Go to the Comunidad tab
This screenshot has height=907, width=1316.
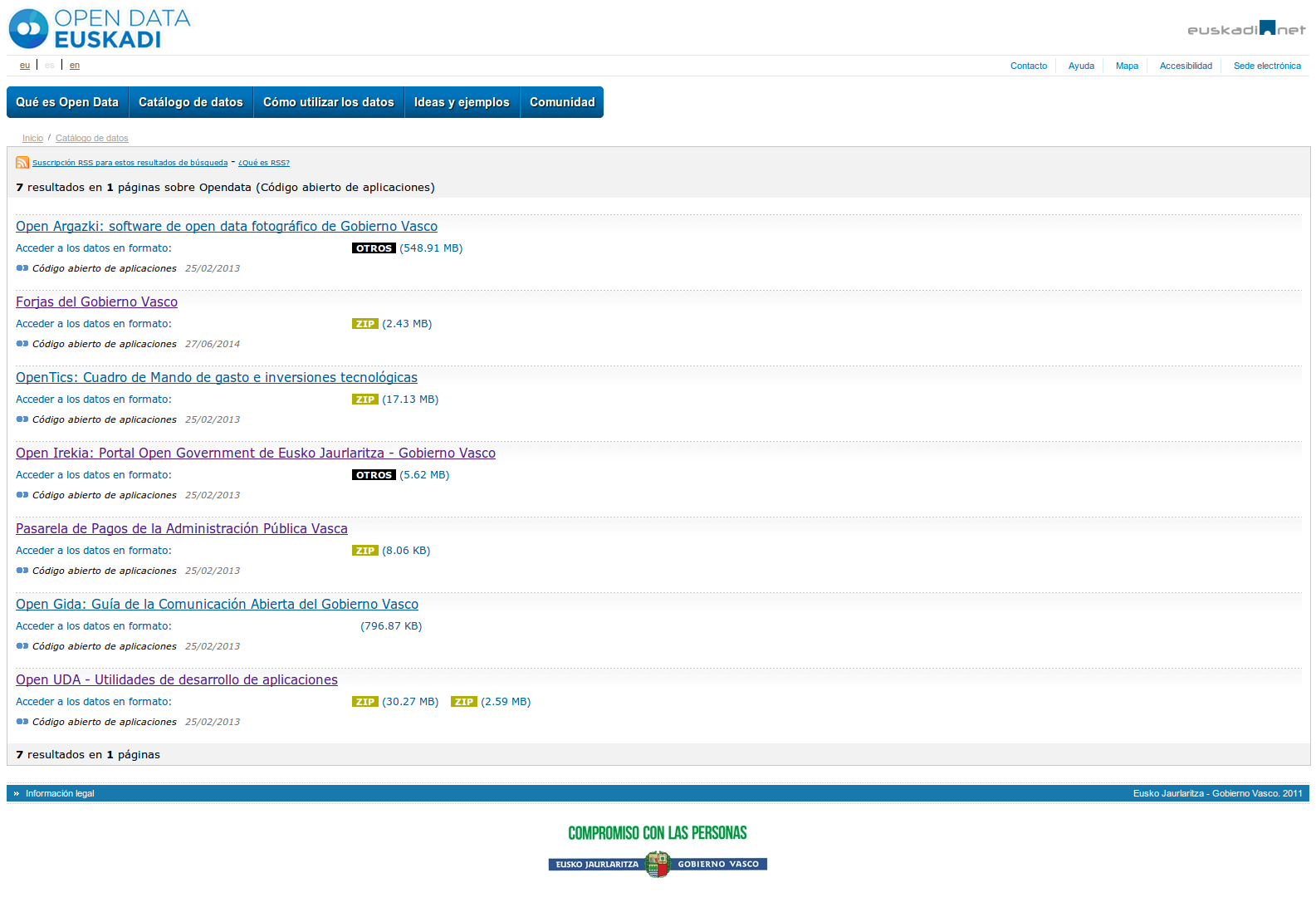(562, 102)
